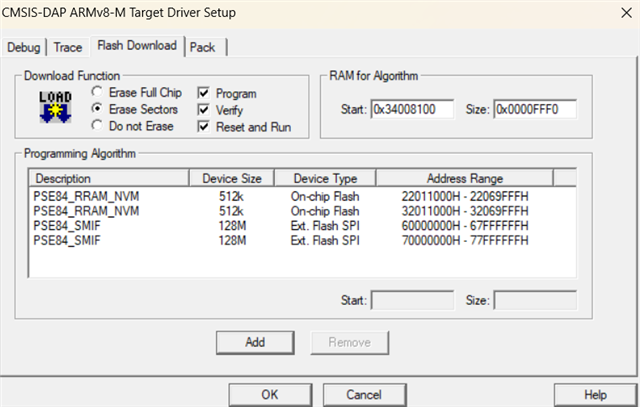Viewport: 640px width, 407px height.
Task: Select the Erase Sectors radio button
Action: (x=97, y=109)
